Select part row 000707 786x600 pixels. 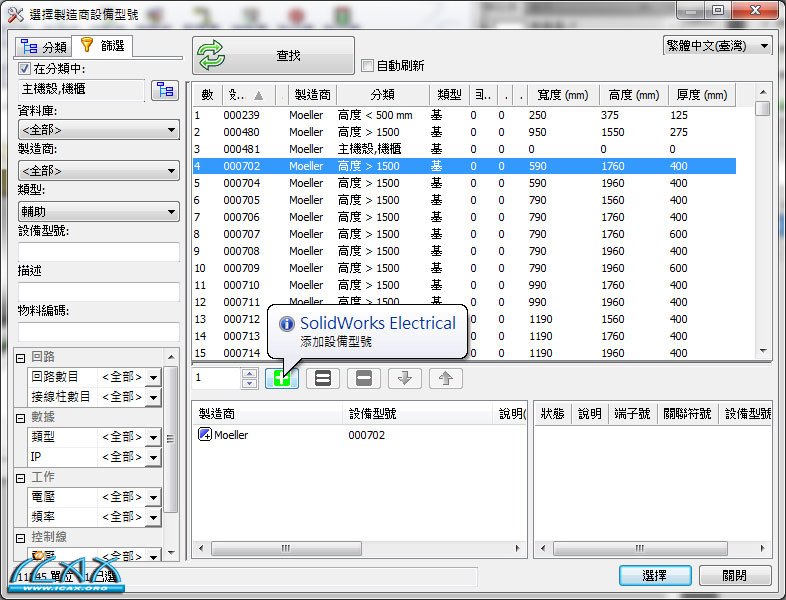pyautogui.click(x=464, y=234)
